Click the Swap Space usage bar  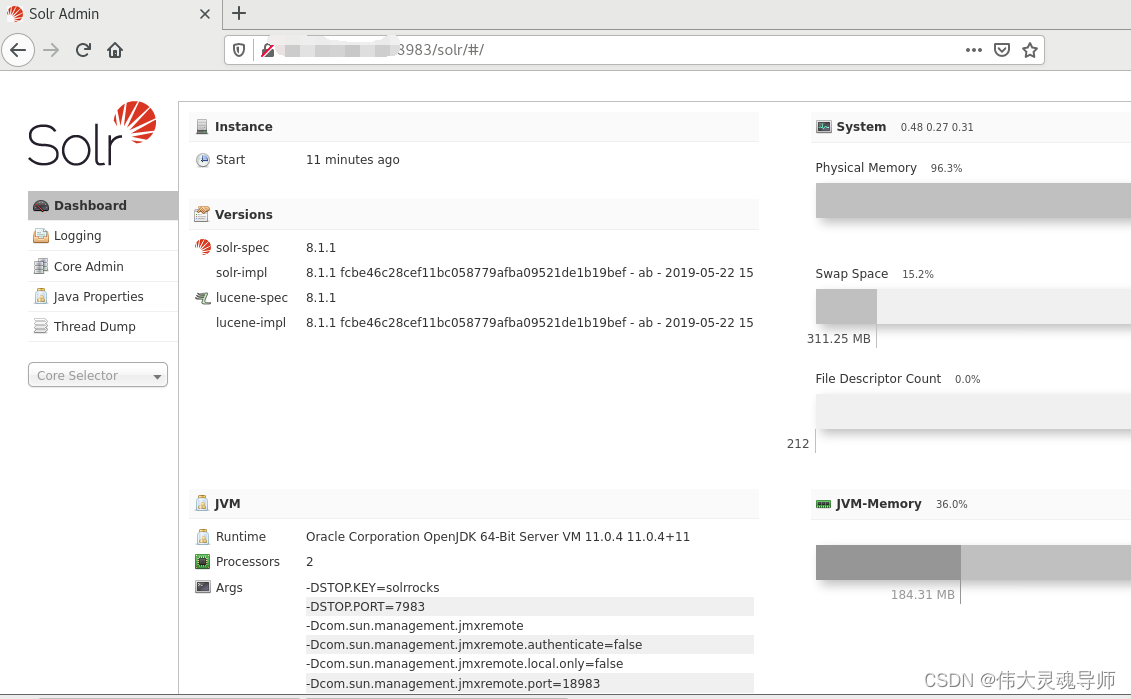[973, 307]
